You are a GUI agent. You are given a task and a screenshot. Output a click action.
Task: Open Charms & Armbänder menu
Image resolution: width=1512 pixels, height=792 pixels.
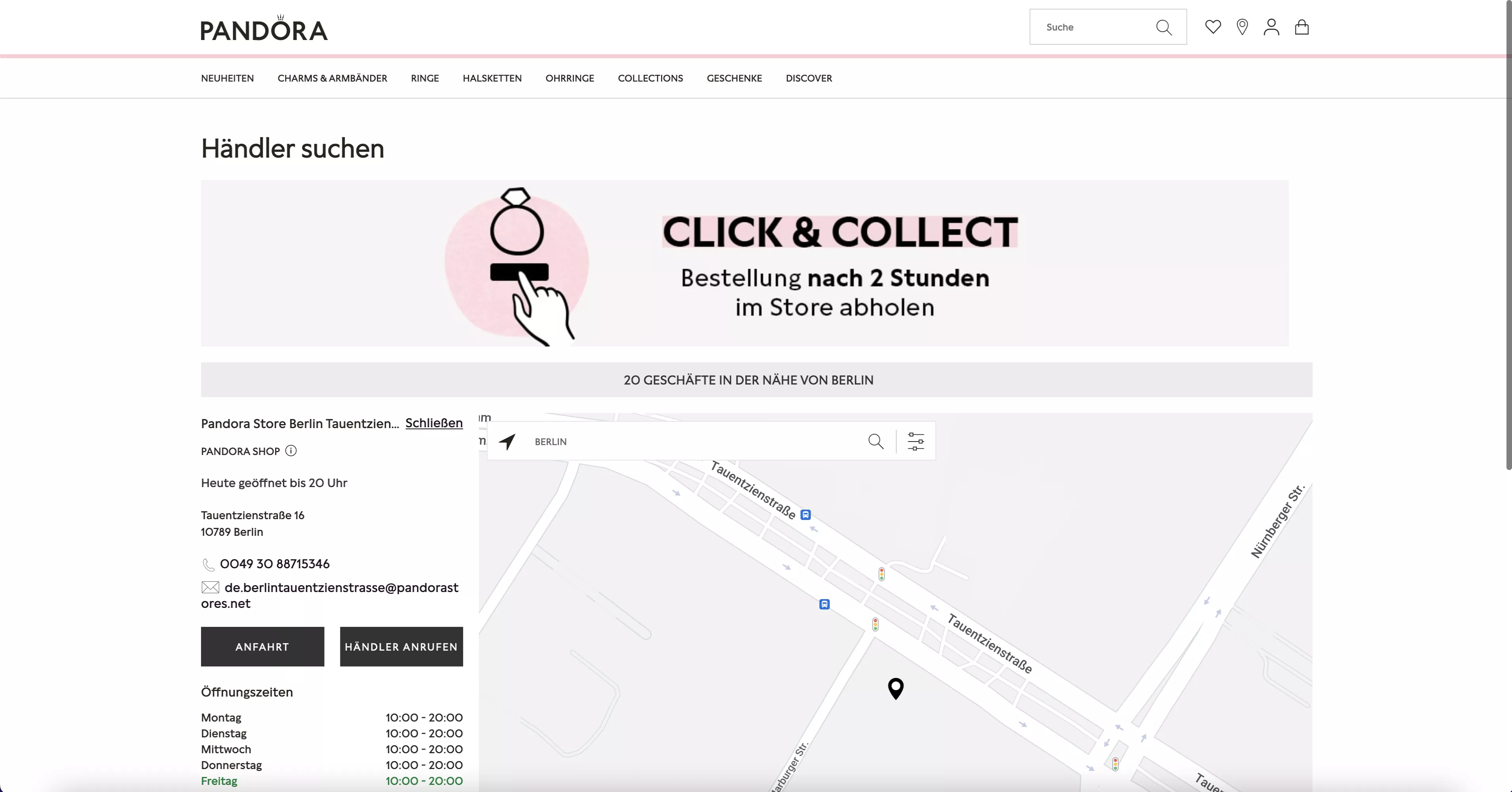pyautogui.click(x=332, y=78)
